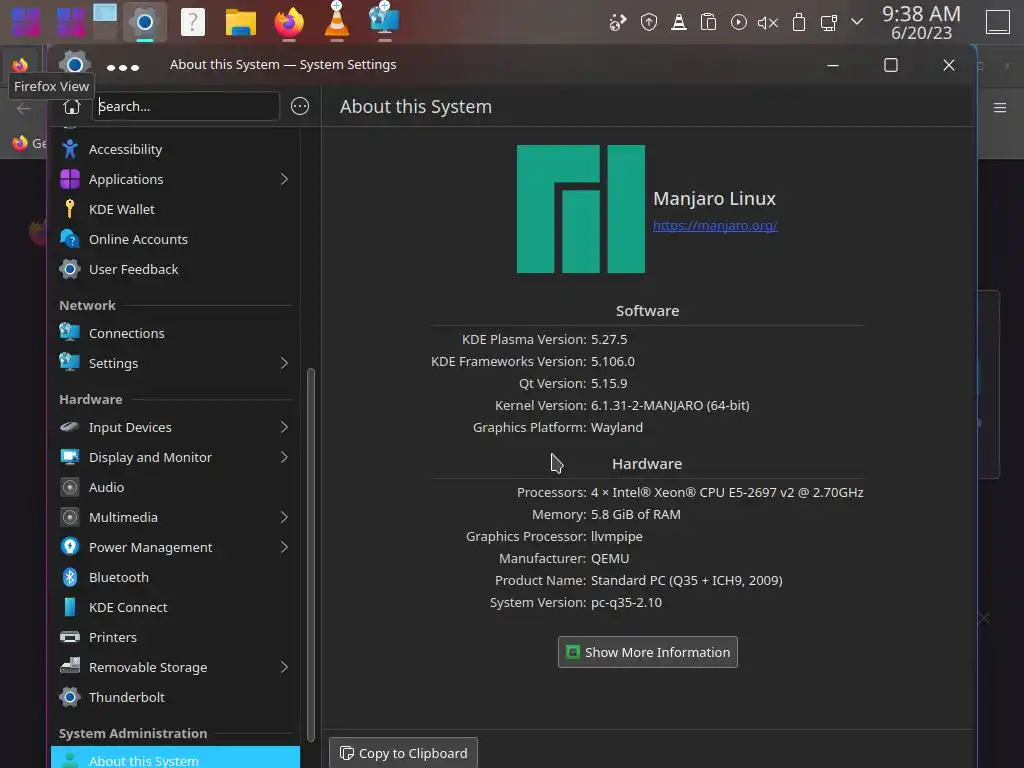Screen dimensions: 1024x768
Task: Click Copy to Clipboard button
Action: (x=404, y=753)
